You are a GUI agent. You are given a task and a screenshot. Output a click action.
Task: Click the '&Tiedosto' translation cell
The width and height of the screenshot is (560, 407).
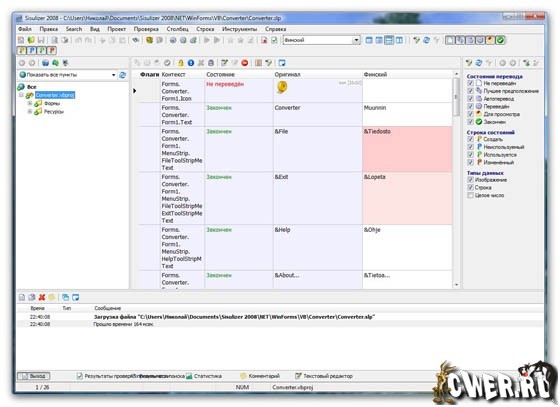407,149
